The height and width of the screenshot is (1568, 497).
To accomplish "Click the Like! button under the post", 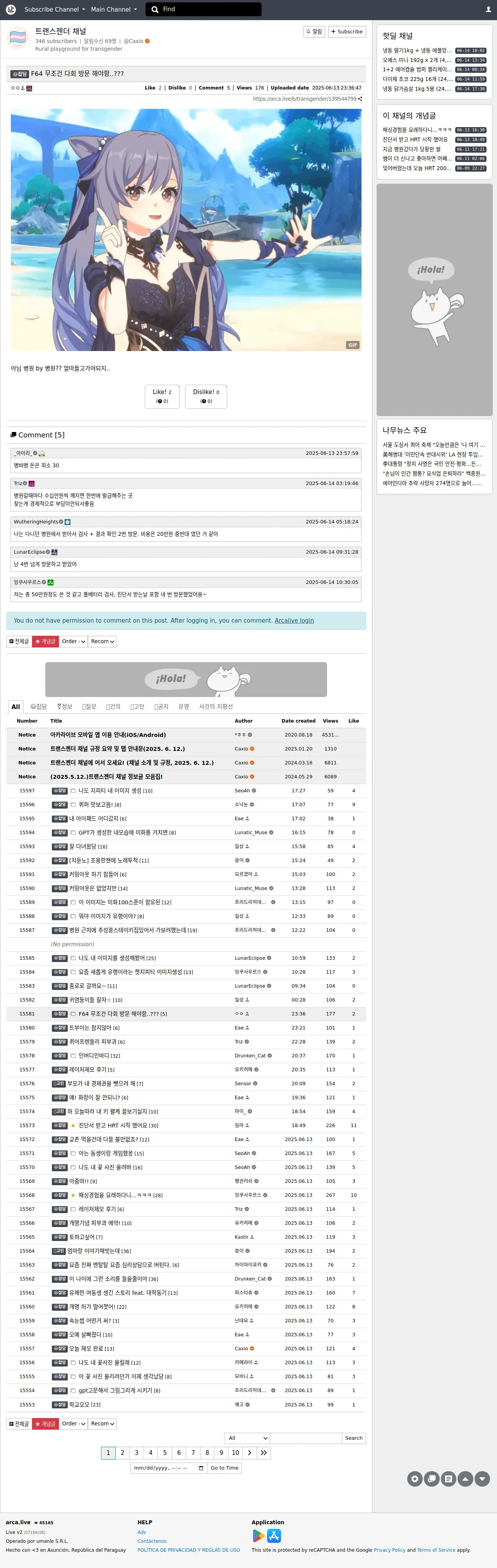I will click(x=162, y=396).
